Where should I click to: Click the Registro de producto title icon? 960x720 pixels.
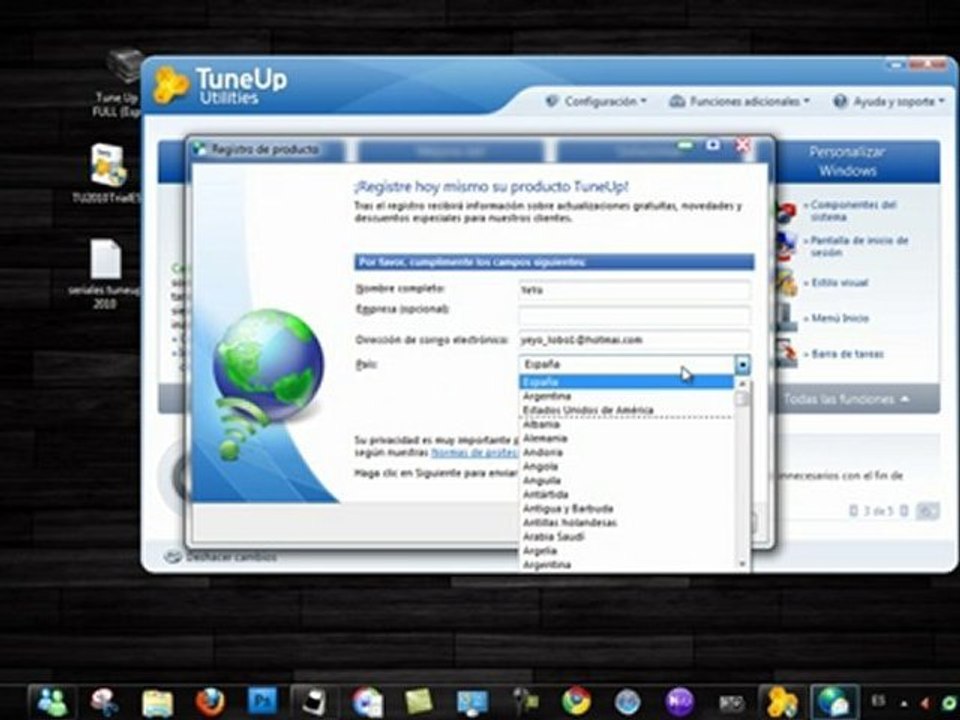pyautogui.click(x=199, y=149)
